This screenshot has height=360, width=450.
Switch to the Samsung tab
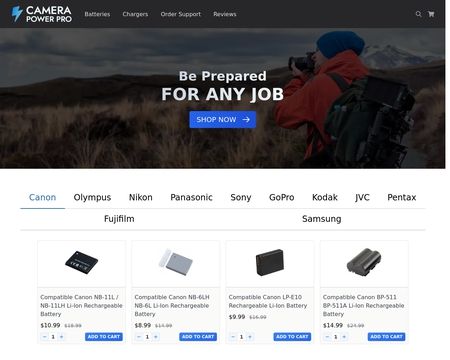coord(321,219)
